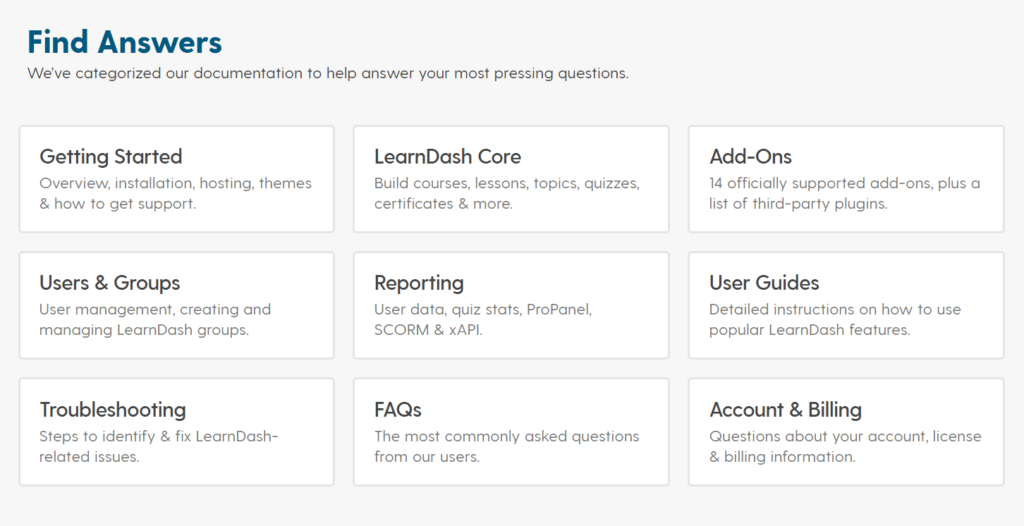Click the 'User management, creating and managing' text
The image size is (1024, 526).
[155, 319]
